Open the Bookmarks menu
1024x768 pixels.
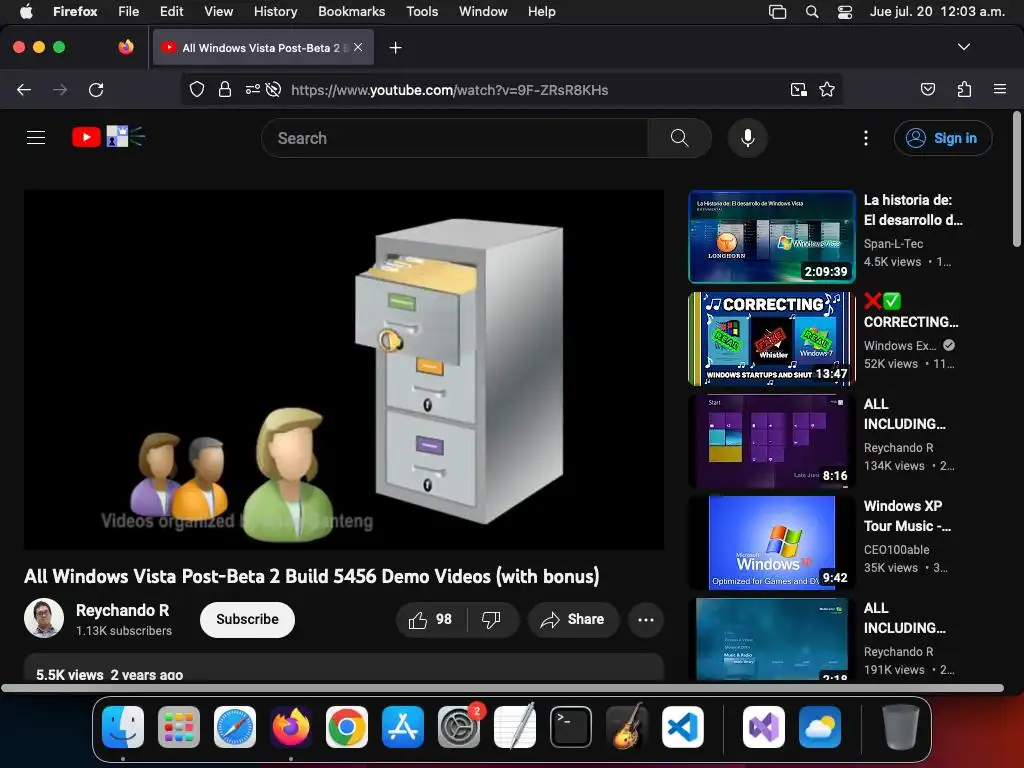click(x=351, y=12)
